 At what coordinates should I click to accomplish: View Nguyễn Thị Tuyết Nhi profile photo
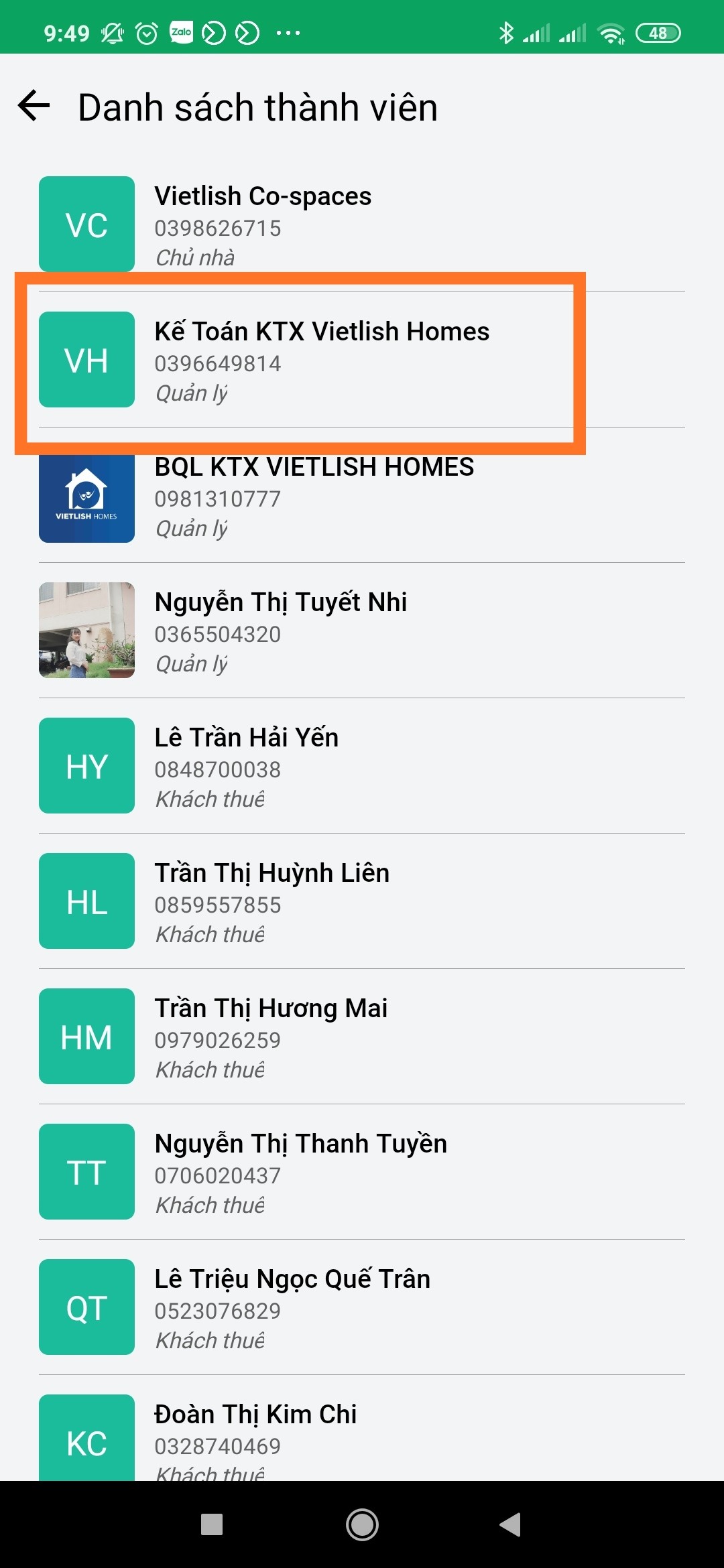(x=86, y=630)
